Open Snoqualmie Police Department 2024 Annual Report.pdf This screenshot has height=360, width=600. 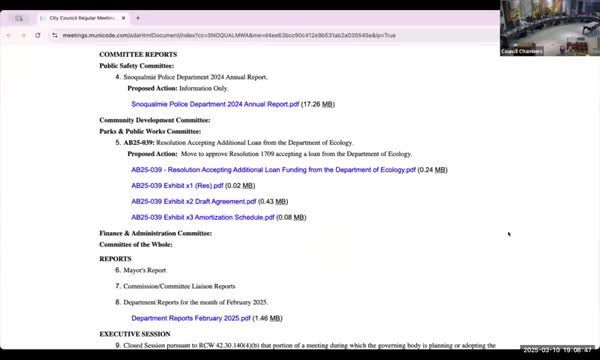tap(215, 104)
